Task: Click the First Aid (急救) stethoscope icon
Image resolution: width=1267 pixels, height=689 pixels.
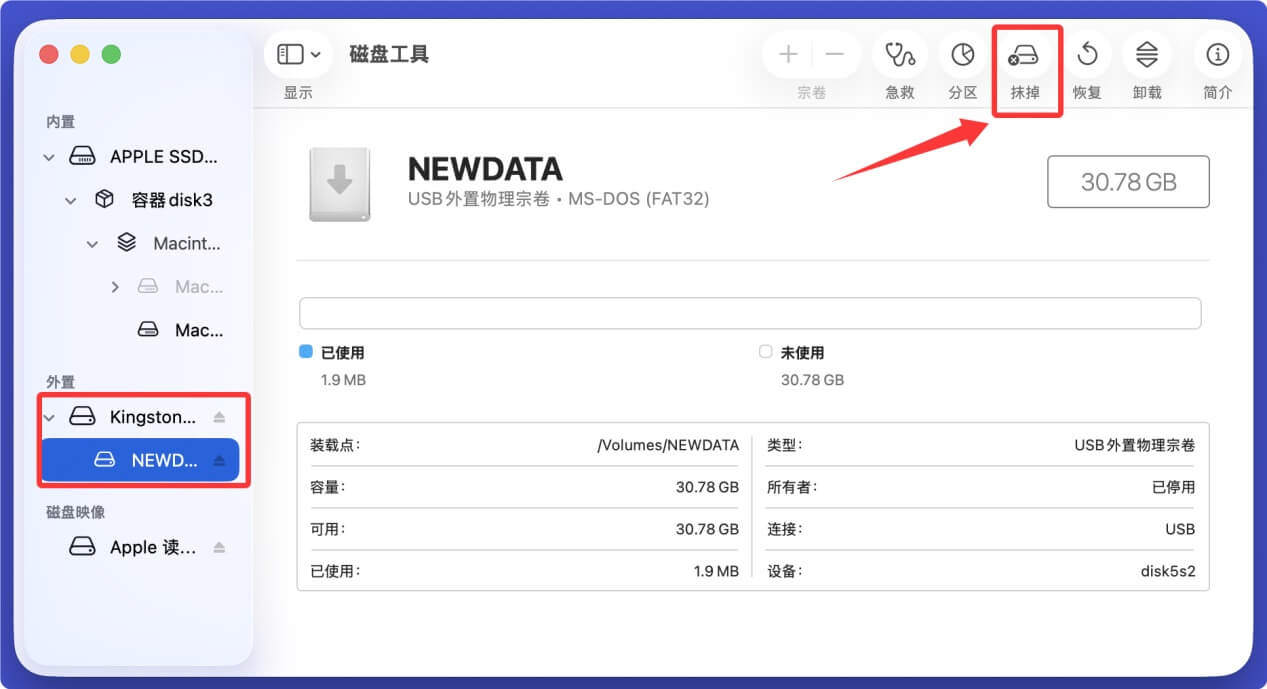Action: click(x=899, y=55)
